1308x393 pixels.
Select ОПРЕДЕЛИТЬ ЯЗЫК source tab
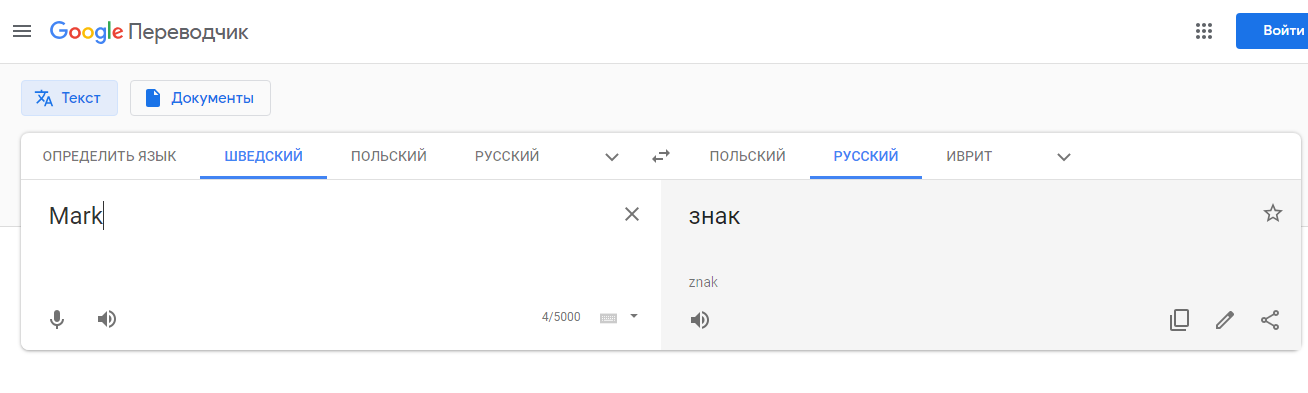pos(109,156)
